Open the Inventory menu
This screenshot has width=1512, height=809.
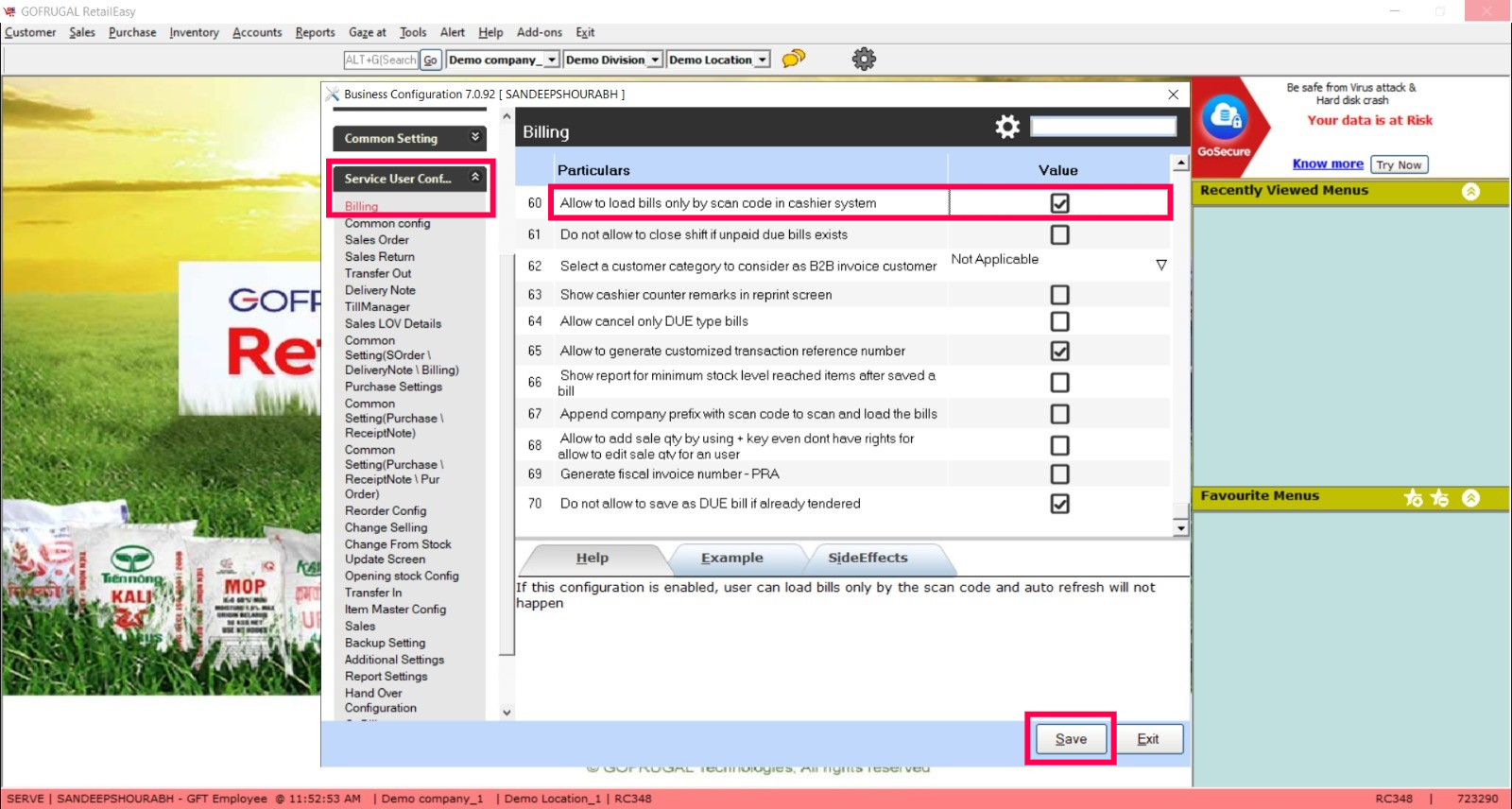pyautogui.click(x=194, y=32)
